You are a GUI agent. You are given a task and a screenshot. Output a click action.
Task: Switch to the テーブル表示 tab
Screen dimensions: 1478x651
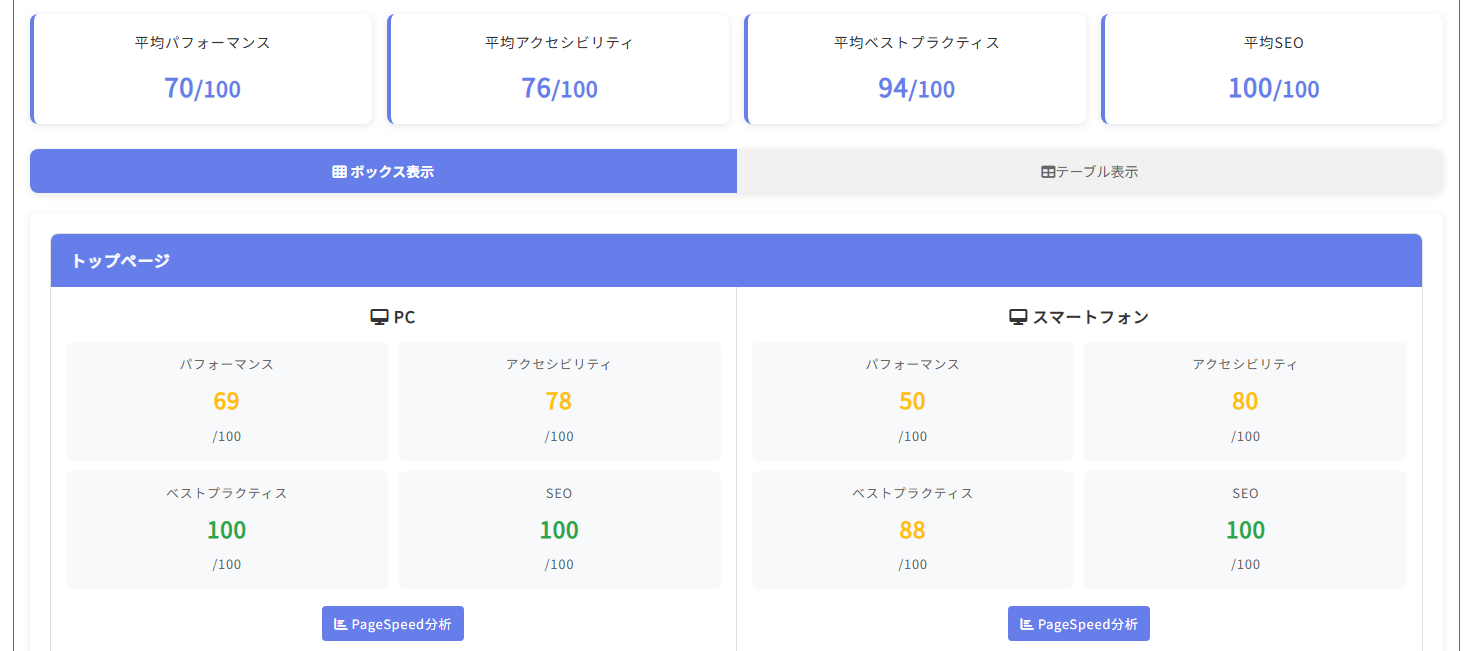click(x=1090, y=172)
